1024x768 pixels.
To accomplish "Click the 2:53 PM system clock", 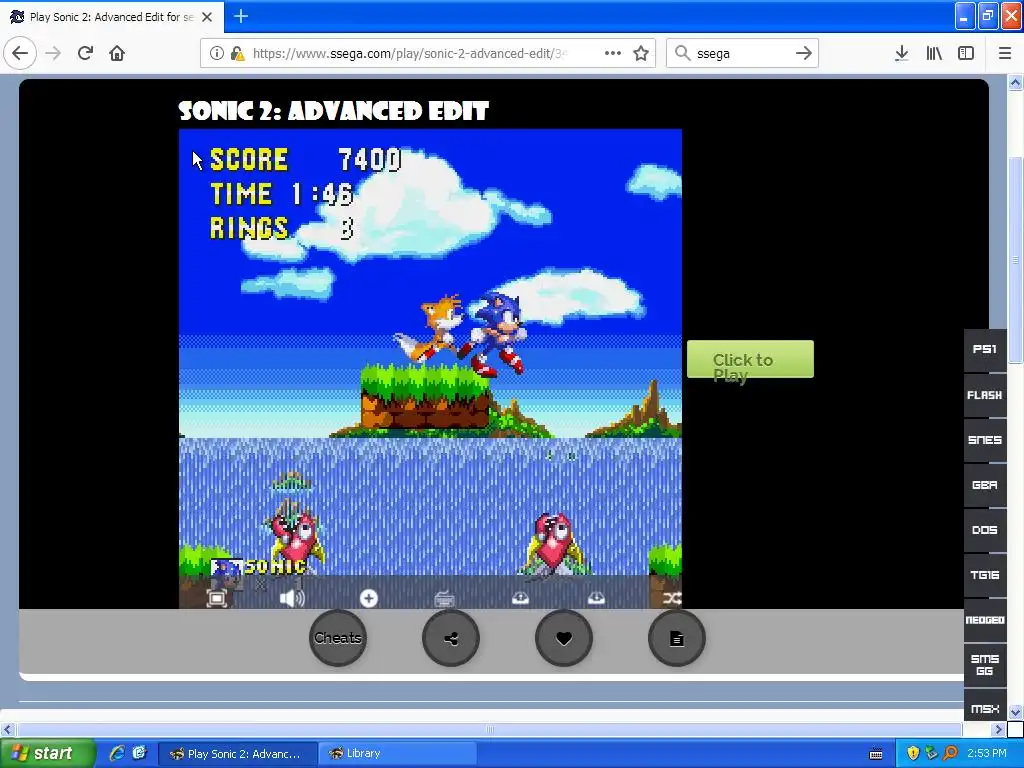I will (x=987, y=754).
